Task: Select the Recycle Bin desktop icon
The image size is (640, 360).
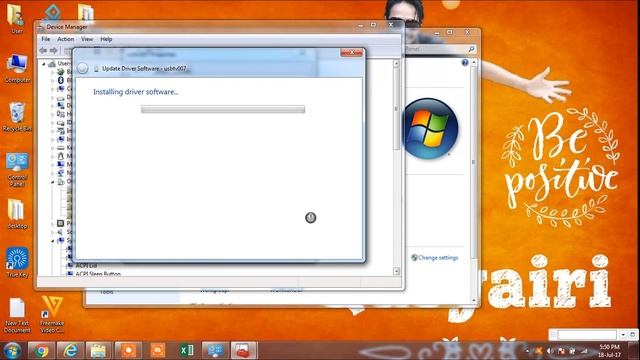Action: pos(17,117)
